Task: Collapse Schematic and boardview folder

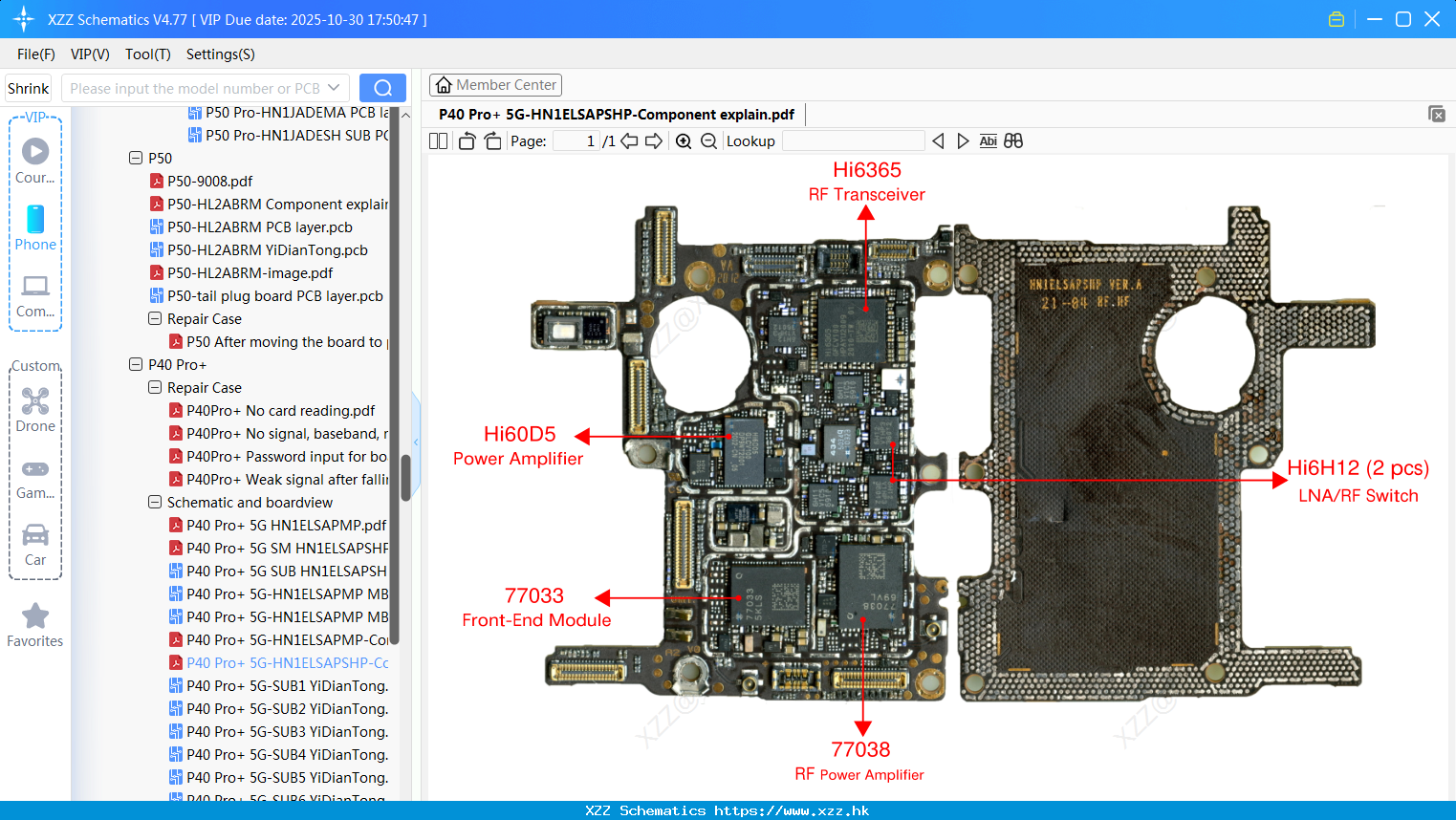Action: (x=155, y=502)
